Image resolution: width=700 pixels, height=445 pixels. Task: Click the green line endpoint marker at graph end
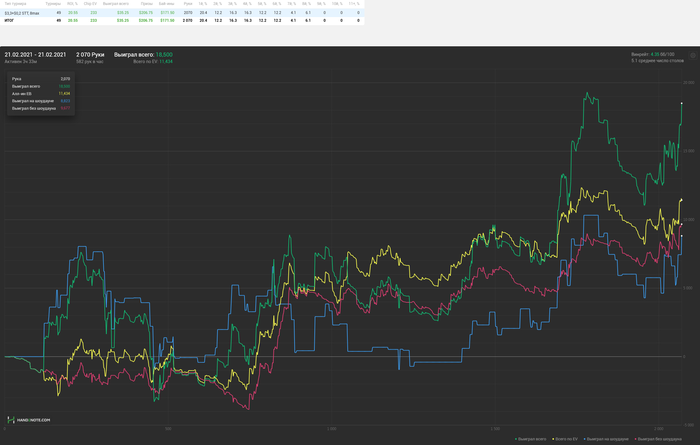682,104
